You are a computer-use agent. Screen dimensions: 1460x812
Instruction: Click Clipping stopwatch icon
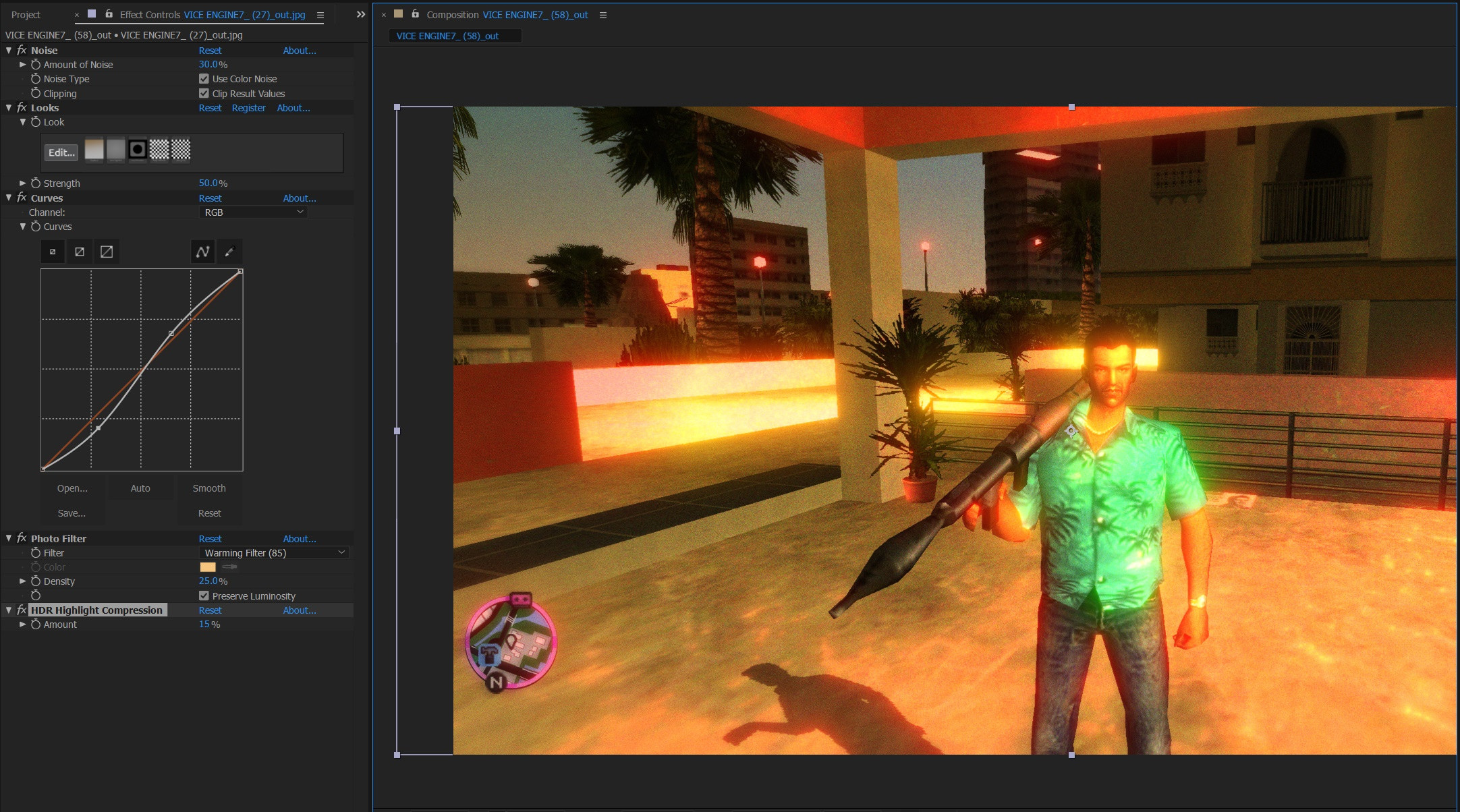coord(36,94)
